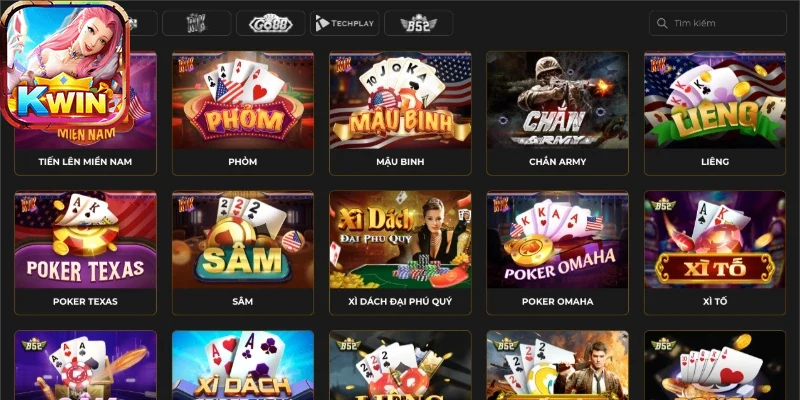
Task: Click the KWIN logo badge
Action: point(65,65)
